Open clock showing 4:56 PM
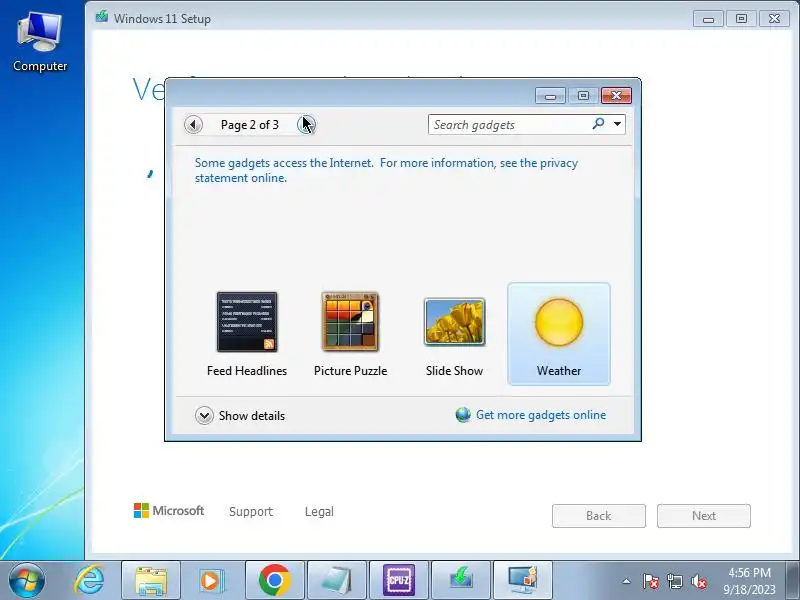This screenshot has height=600, width=800. (x=749, y=581)
